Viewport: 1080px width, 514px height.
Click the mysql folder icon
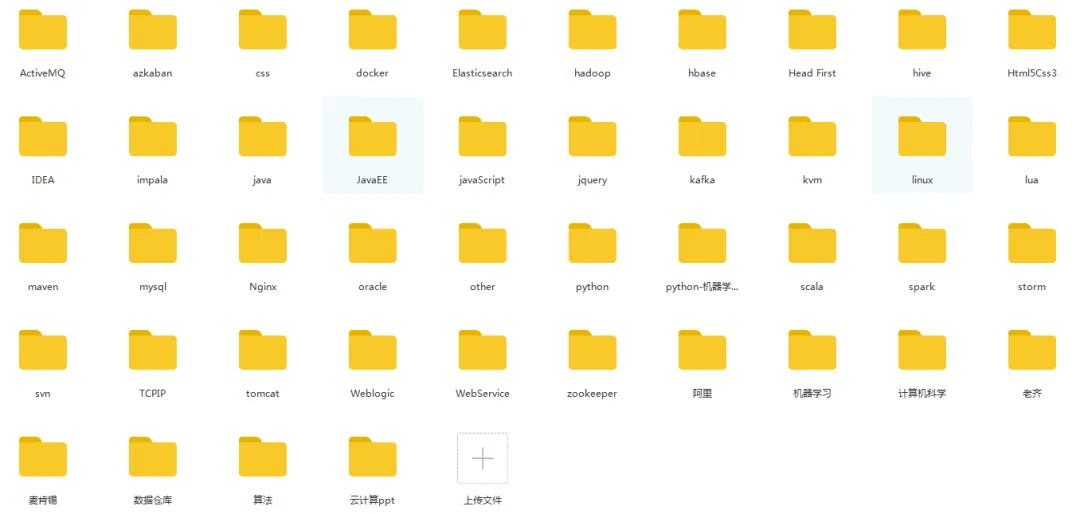coord(153,243)
